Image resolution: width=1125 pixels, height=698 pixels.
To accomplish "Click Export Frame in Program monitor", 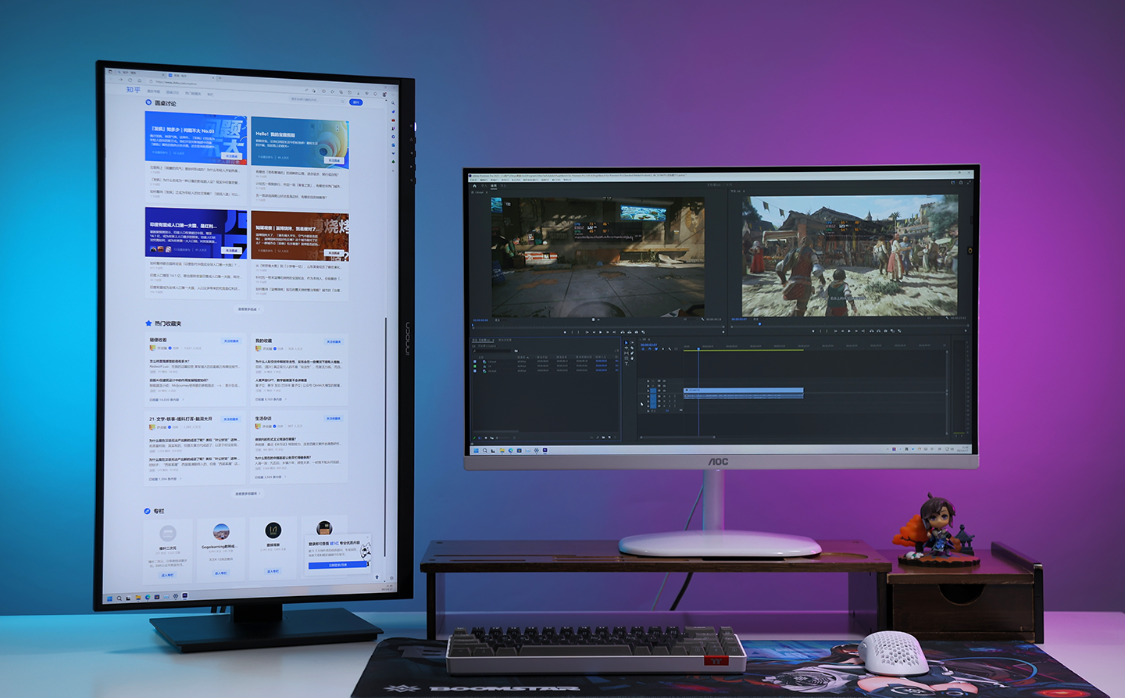I will (885, 331).
